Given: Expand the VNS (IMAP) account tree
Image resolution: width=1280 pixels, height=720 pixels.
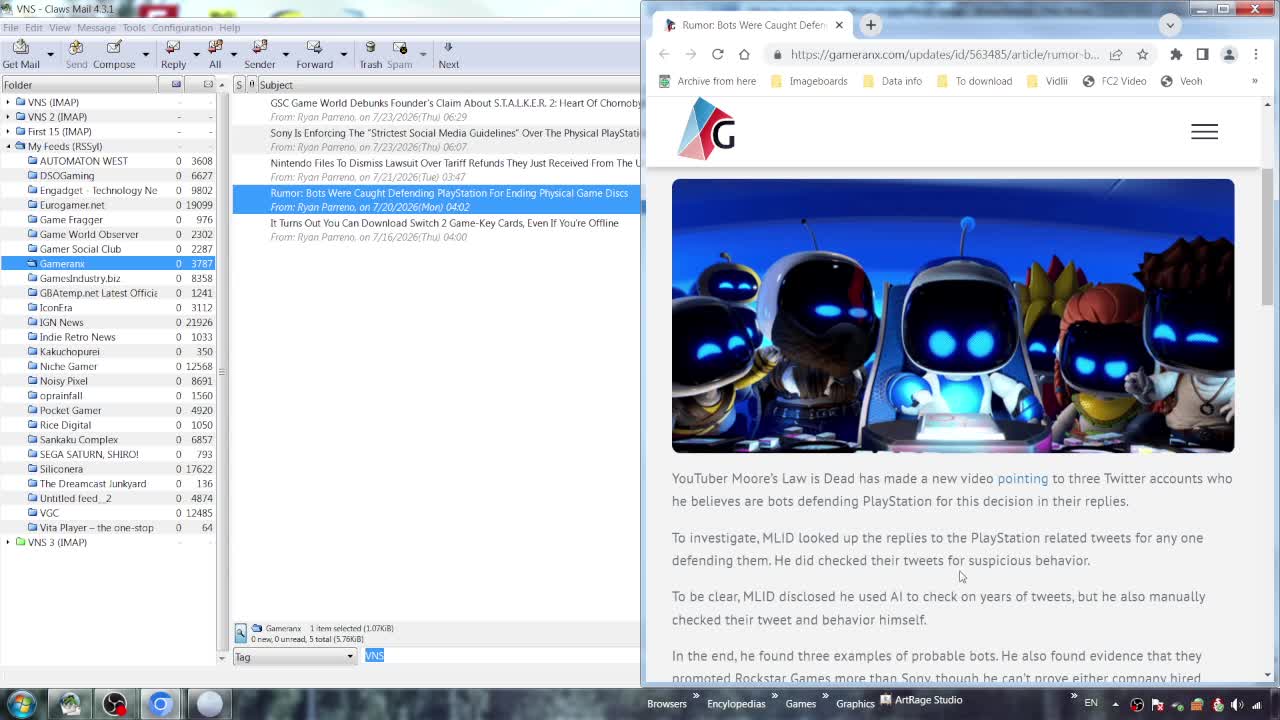Looking at the screenshot, I should pos(8,102).
